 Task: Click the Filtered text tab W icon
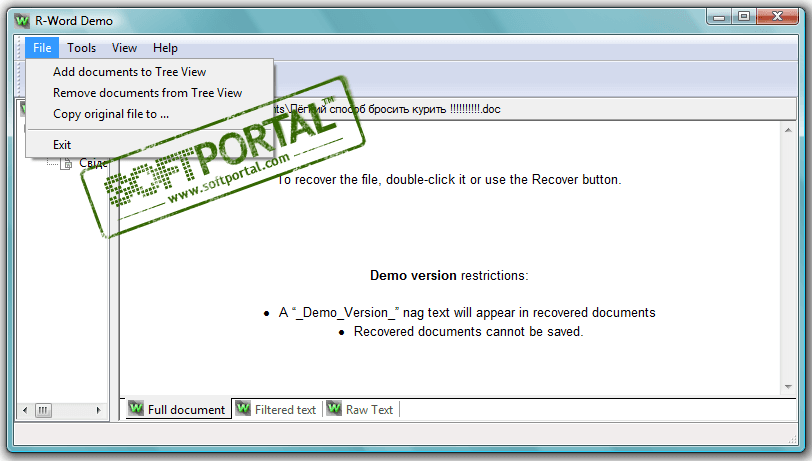click(243, 408)
